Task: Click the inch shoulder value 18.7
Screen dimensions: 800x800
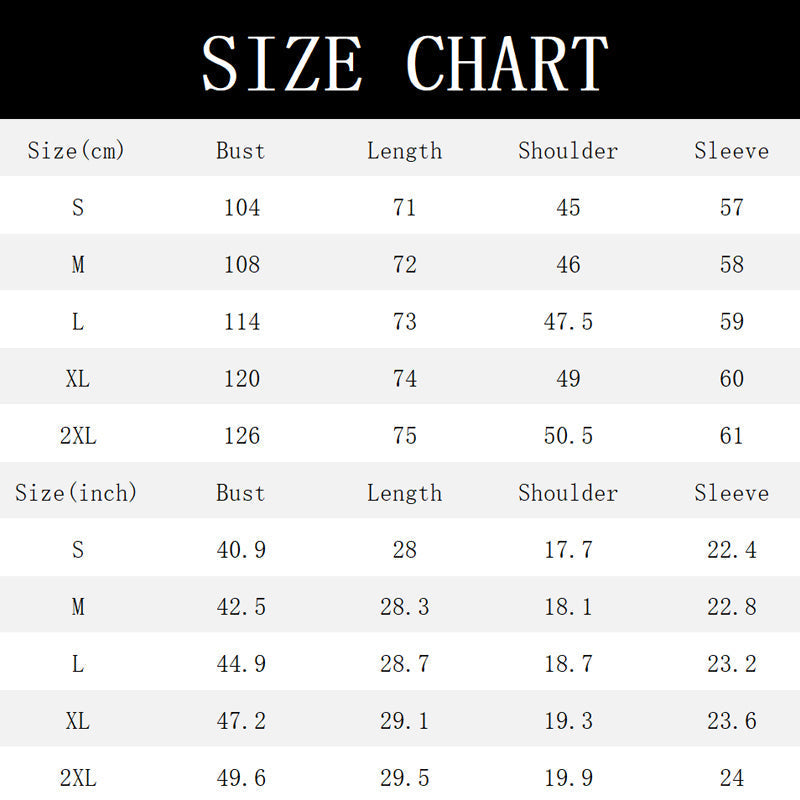Action: click(x=568, y=664)
